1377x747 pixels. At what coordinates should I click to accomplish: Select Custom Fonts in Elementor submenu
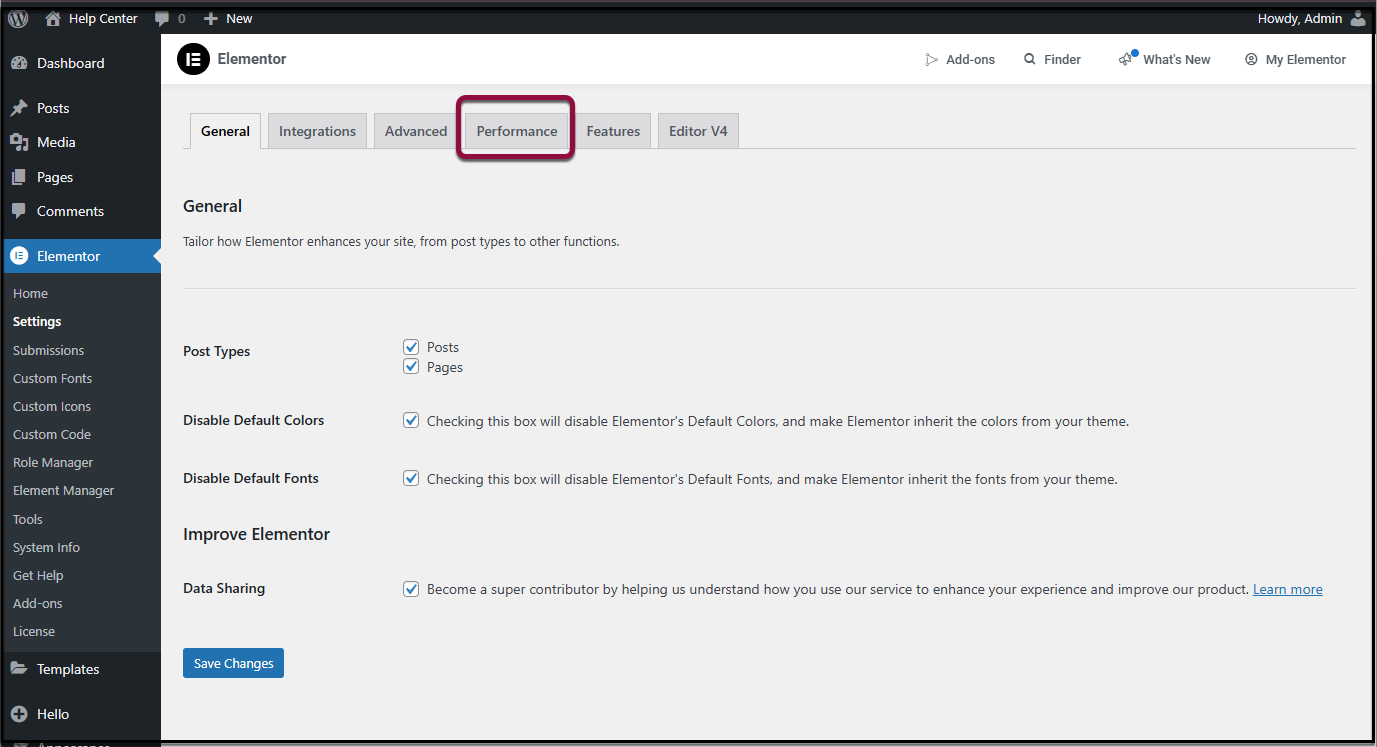52,378
